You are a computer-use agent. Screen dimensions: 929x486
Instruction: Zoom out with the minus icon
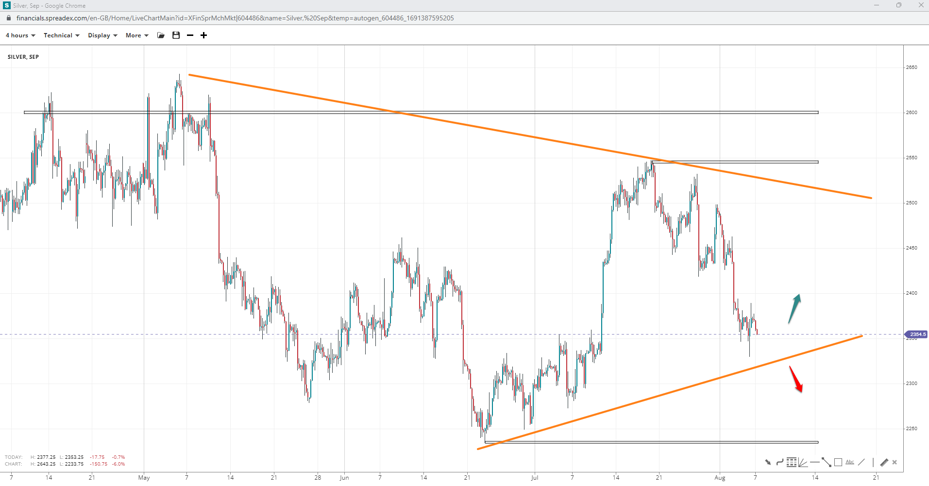[x=190, y=35]
